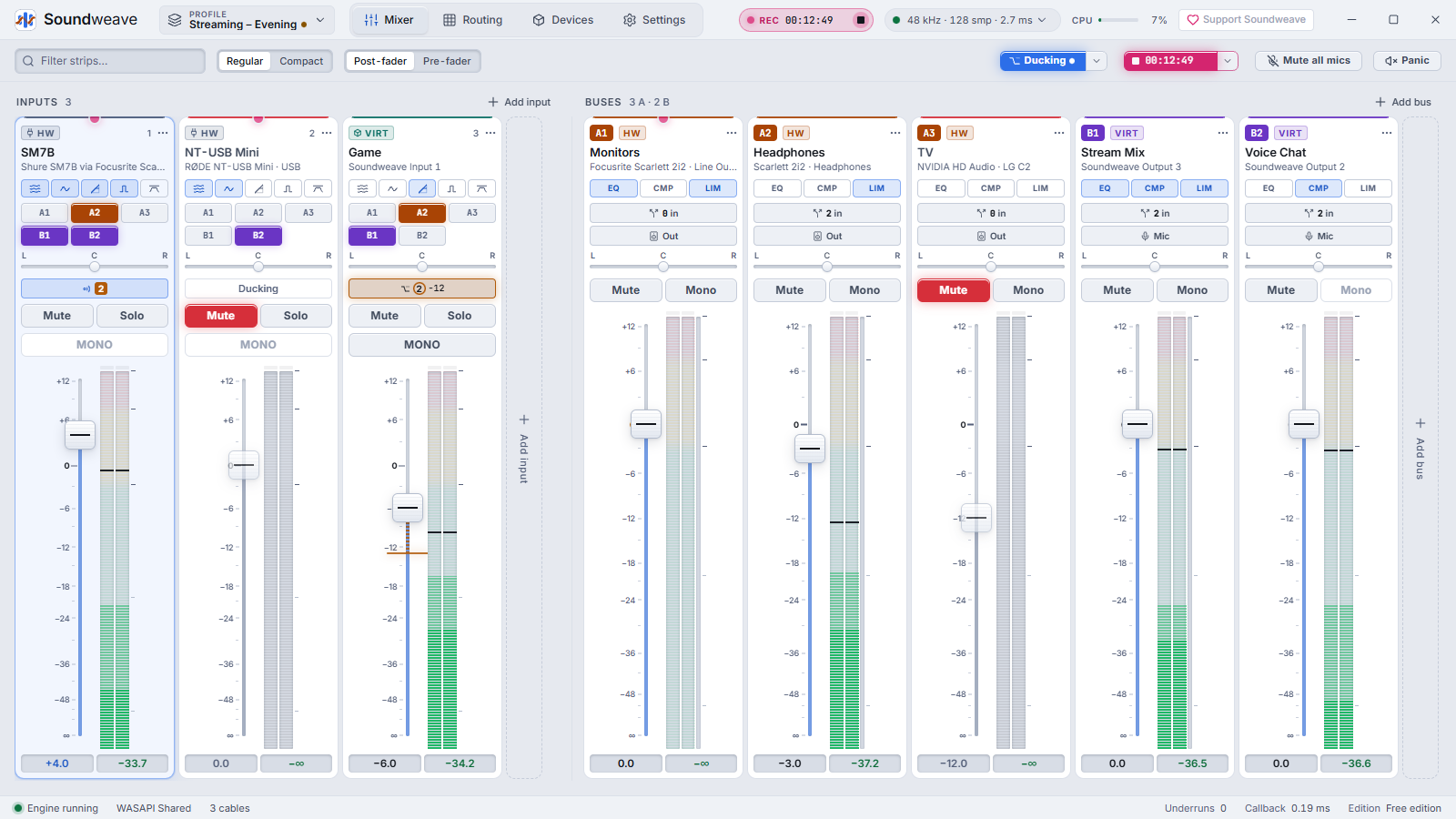
Task: Open the NT-USB Mini strip three-dots menu
Action: coord(327,133)
